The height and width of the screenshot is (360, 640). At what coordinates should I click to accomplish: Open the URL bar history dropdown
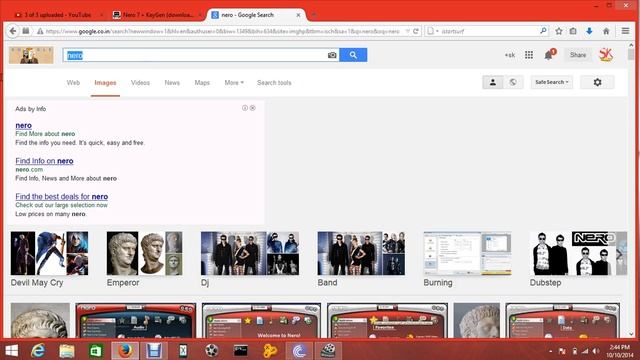[x=407, y=31]
